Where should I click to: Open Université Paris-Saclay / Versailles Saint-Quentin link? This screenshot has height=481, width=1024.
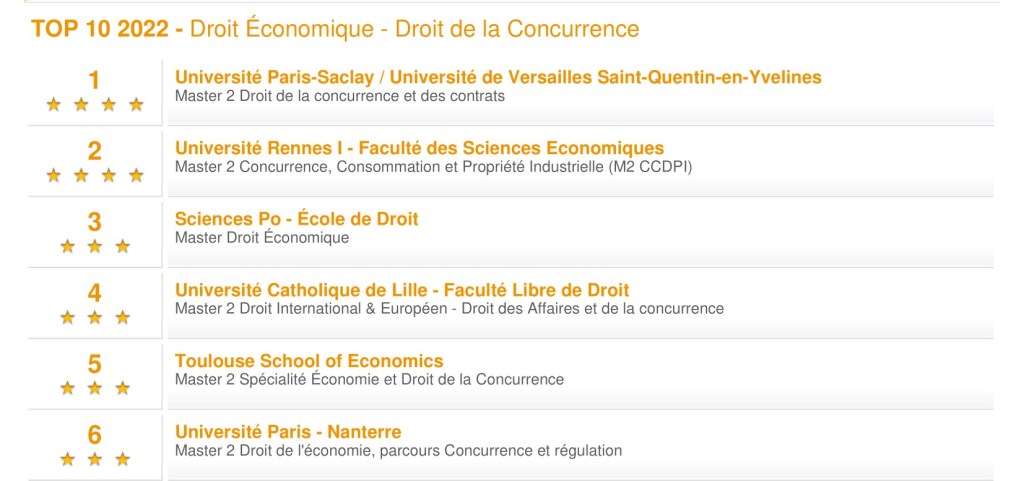pos(498,77)
